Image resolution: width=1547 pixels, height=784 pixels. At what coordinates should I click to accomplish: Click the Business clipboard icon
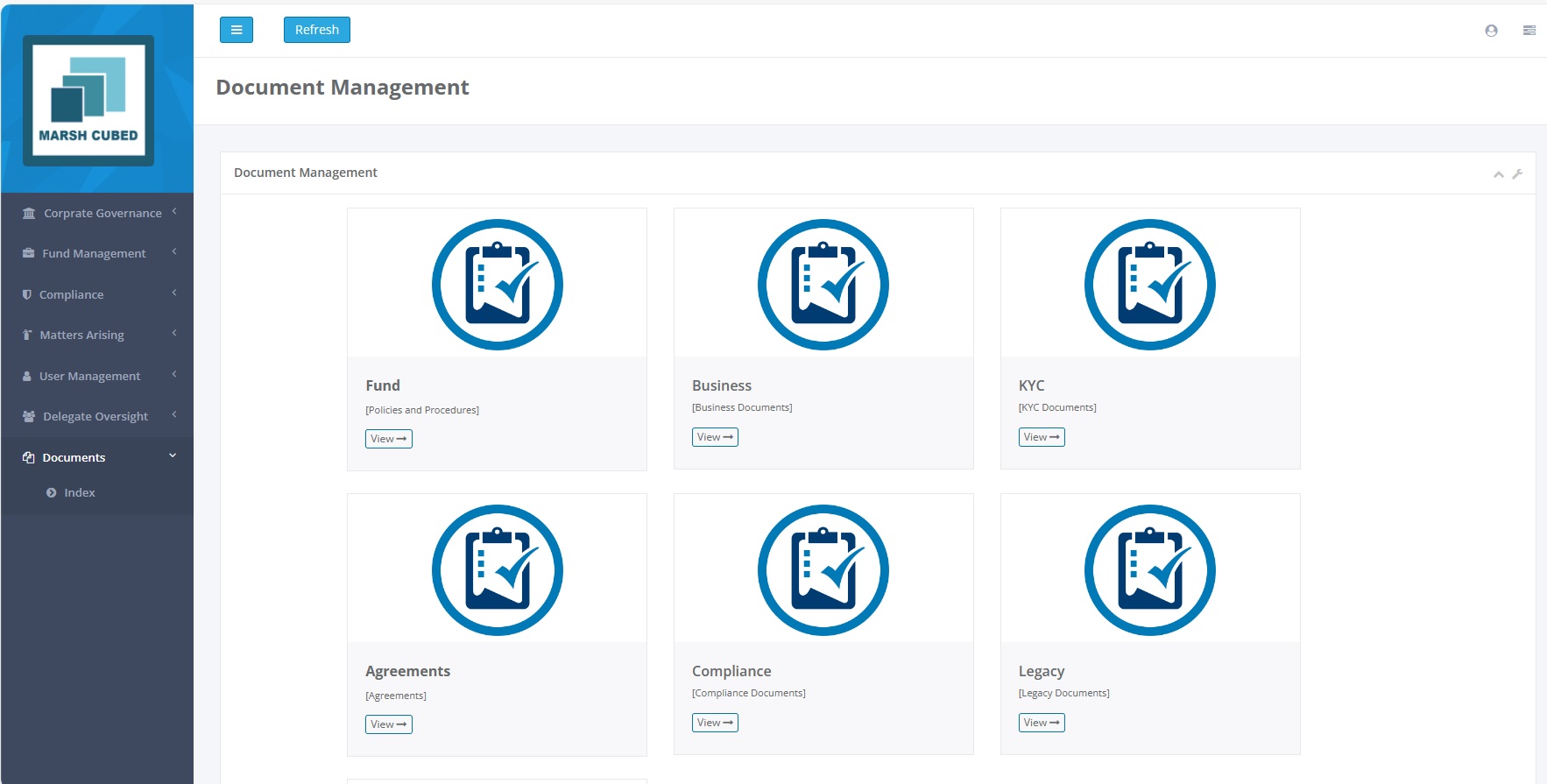(823, 285)
